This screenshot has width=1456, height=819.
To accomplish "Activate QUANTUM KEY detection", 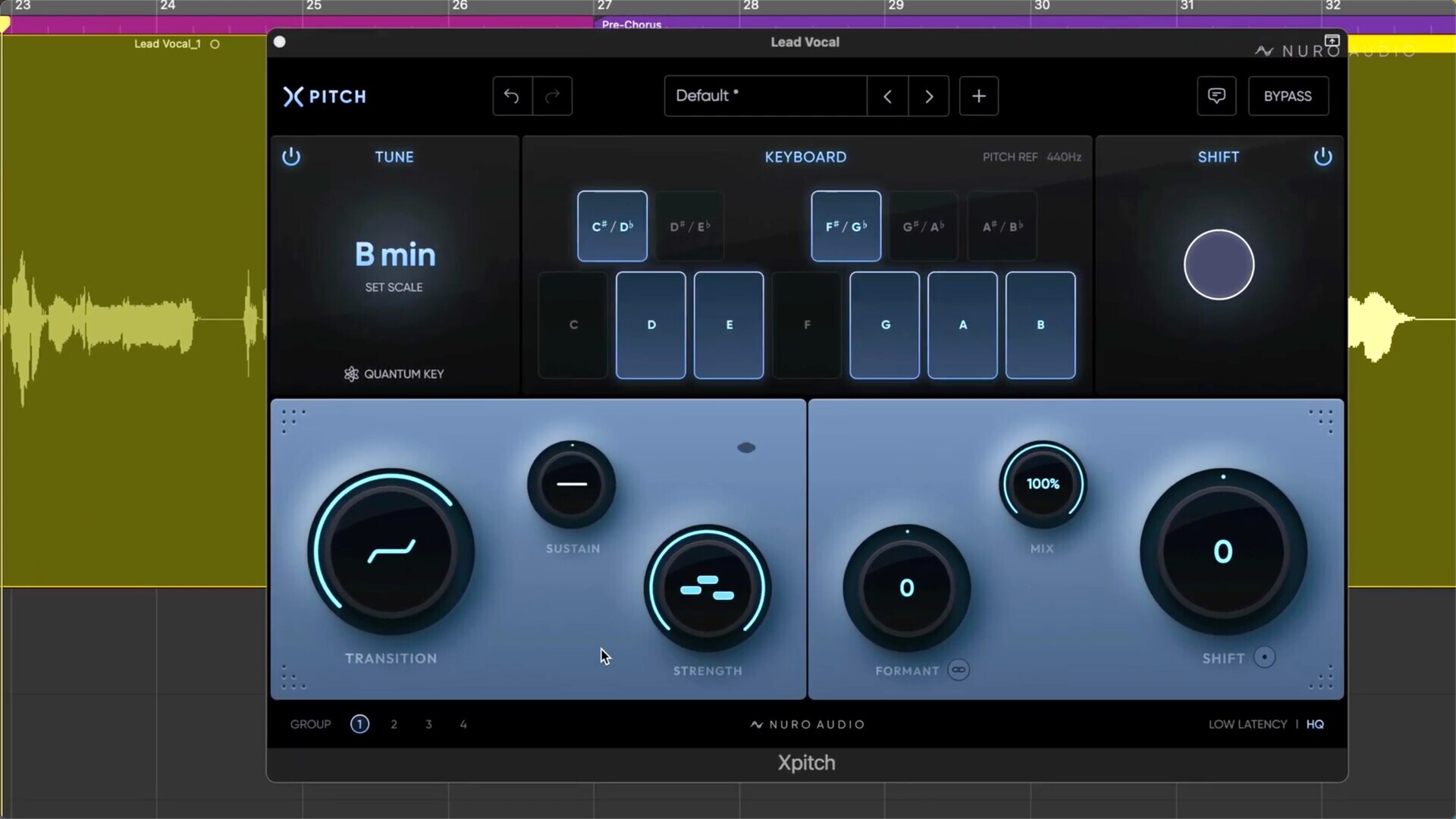I will click(394, 374).
